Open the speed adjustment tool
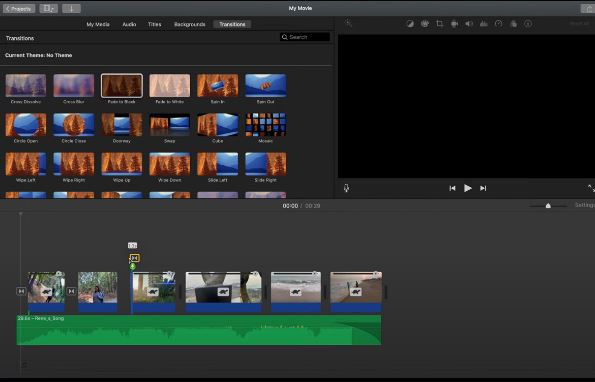 tap(499, 24)
